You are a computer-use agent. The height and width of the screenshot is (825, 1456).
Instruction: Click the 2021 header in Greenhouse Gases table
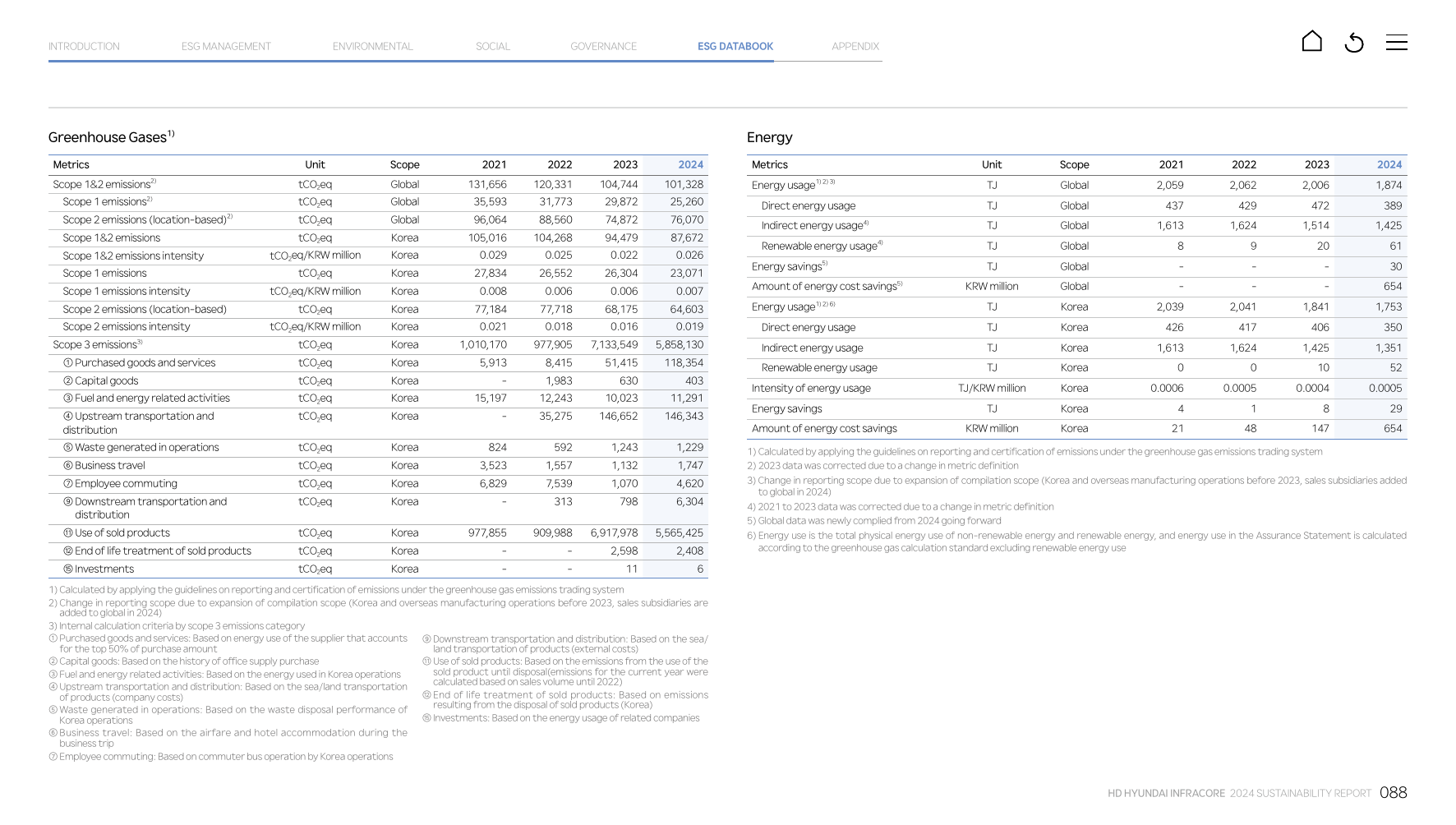coord(495,165)
